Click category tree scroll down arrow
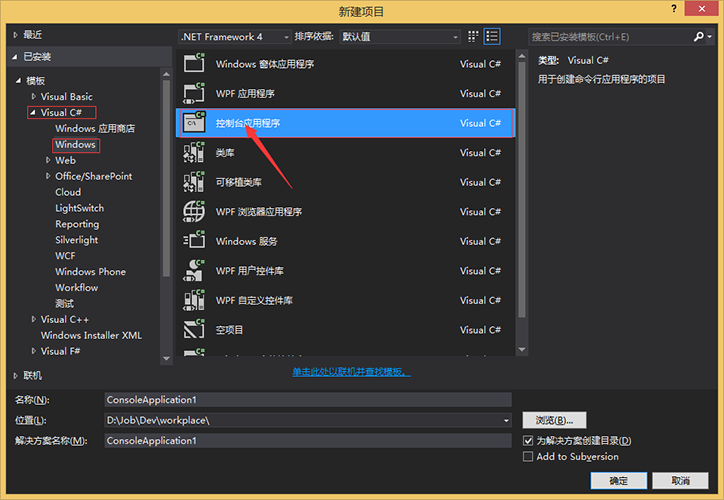The width and height of the screenshot is (724, 500). click(166, 359)
